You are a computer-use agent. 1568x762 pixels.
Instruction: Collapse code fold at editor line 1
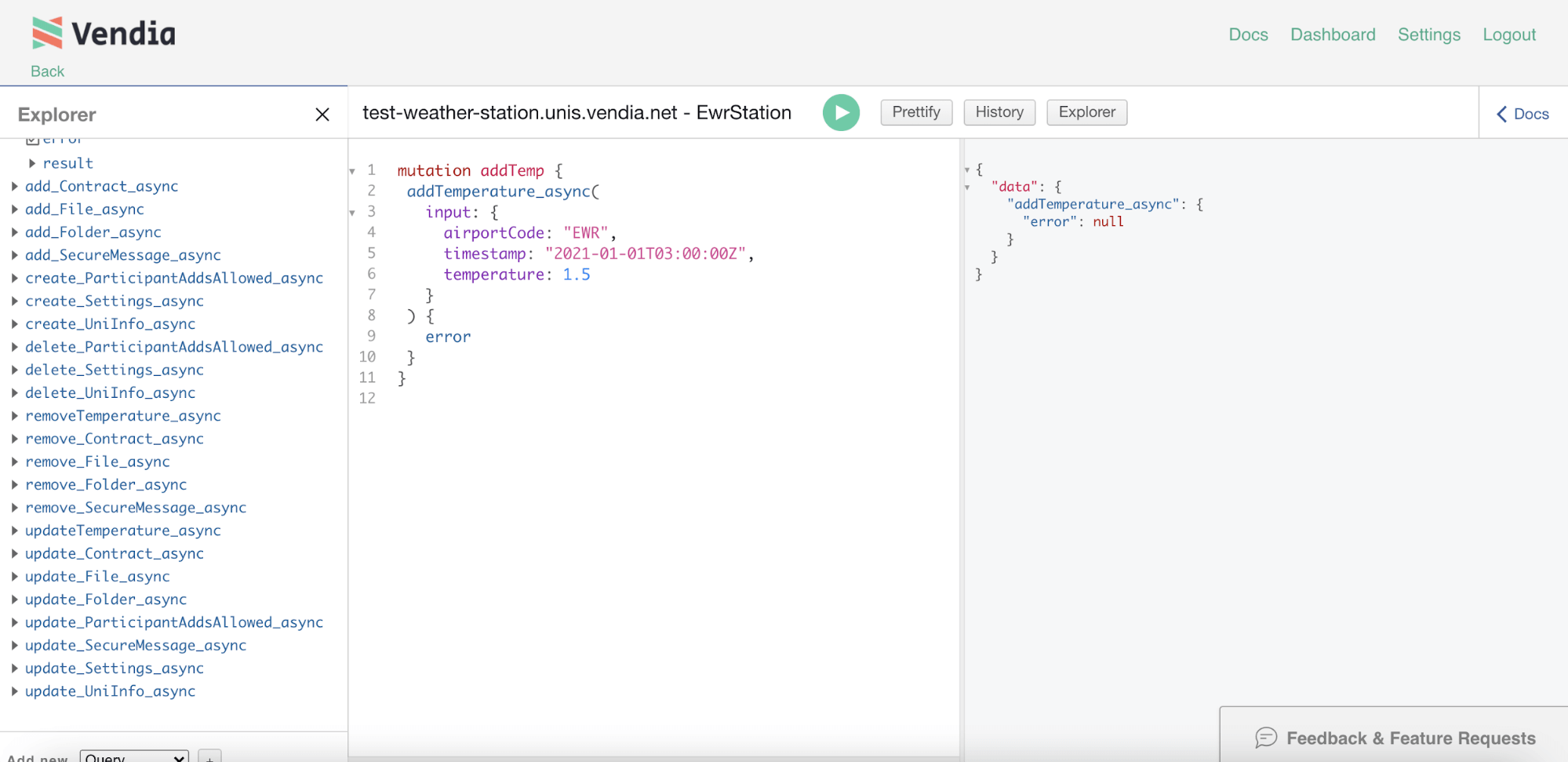pos(352,171)
